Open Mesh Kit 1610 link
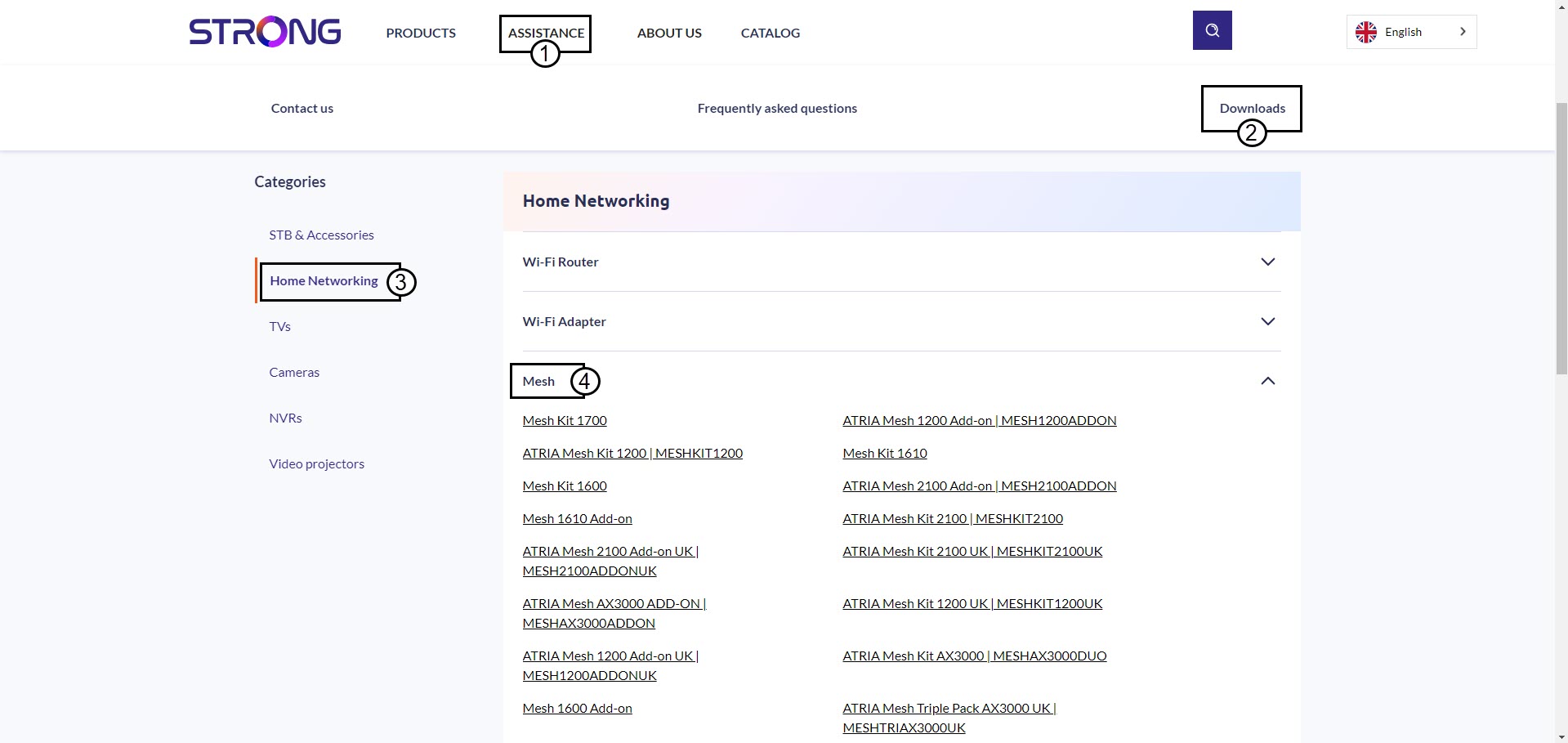 tap(884, 453)
